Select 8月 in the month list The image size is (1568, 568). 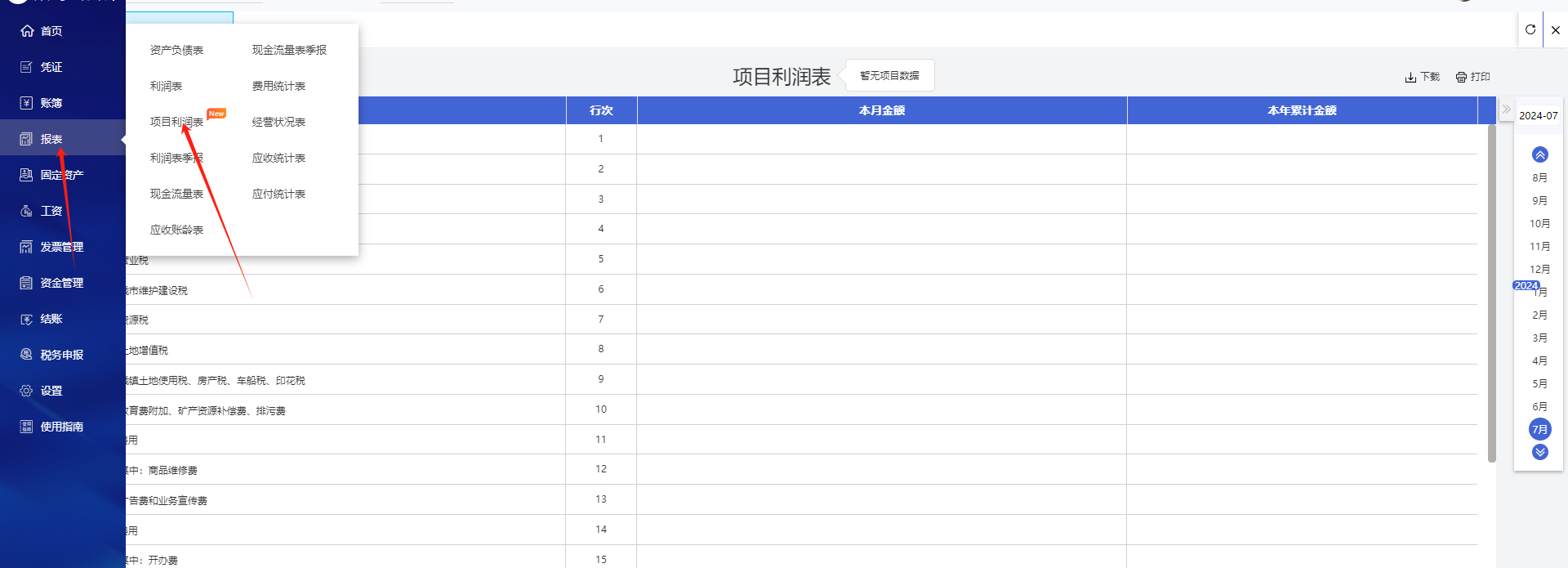1539,178
